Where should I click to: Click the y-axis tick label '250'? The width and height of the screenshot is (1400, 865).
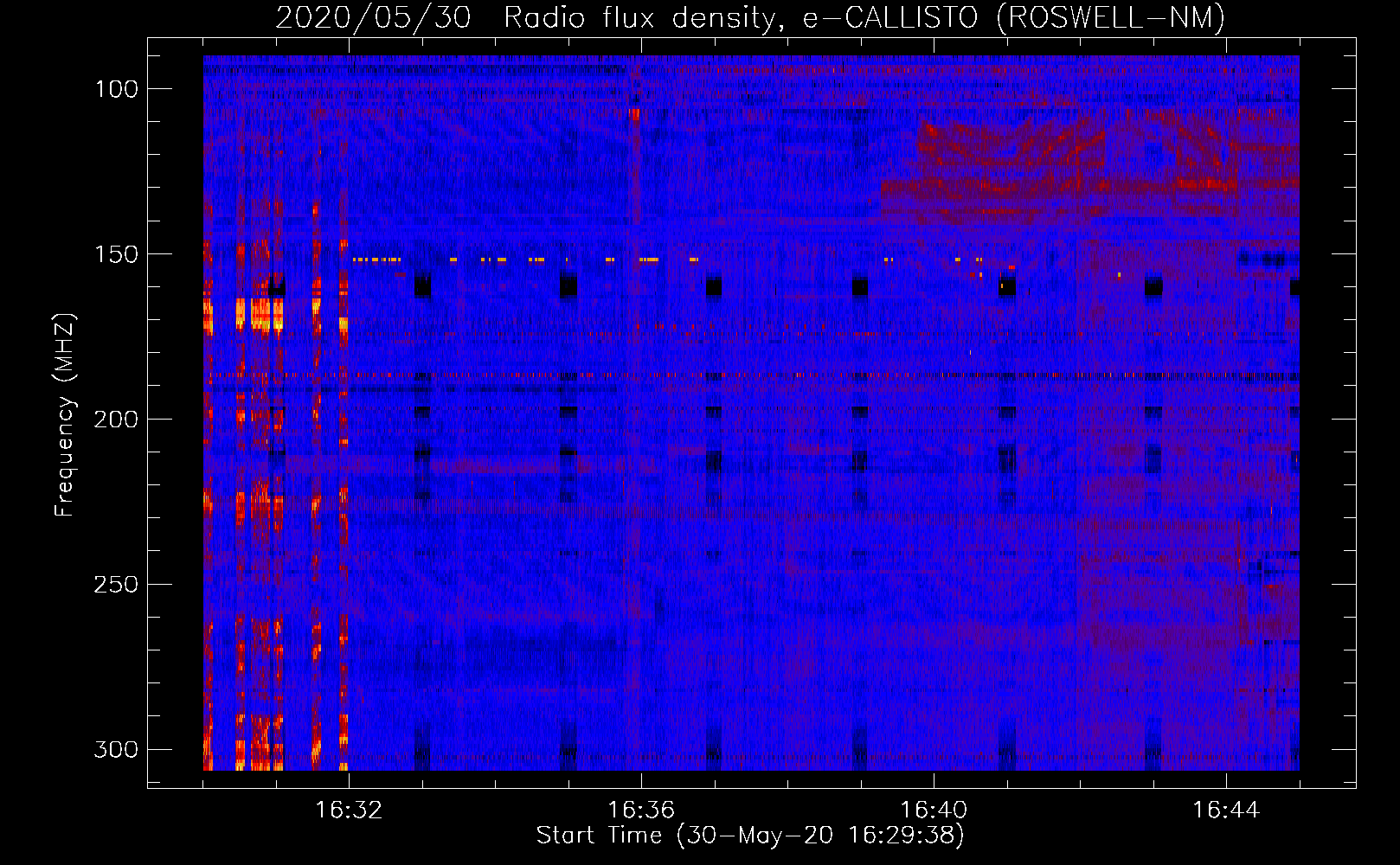[115, 585]
